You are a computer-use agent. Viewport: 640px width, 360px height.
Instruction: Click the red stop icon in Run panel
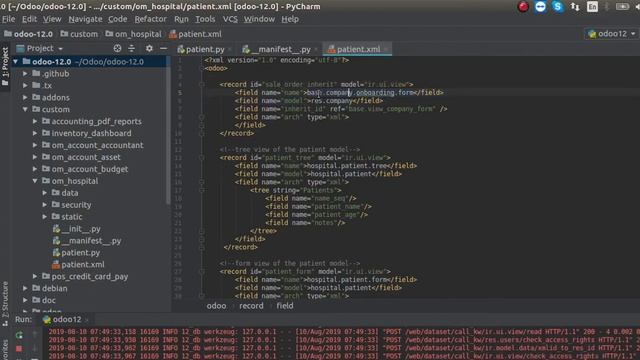click(x=19, y=349)
